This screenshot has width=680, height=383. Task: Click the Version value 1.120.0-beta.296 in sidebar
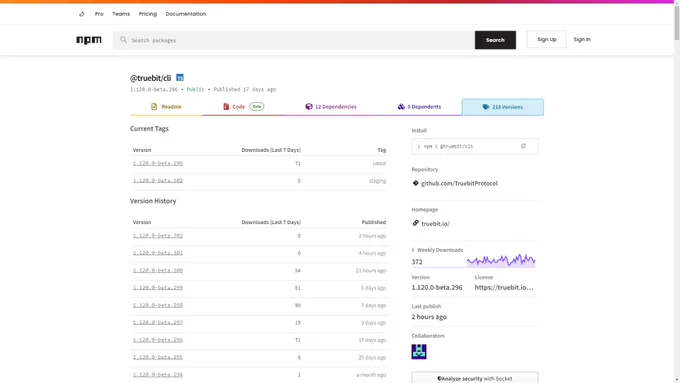pyautogui.click(x=437, y=287)
